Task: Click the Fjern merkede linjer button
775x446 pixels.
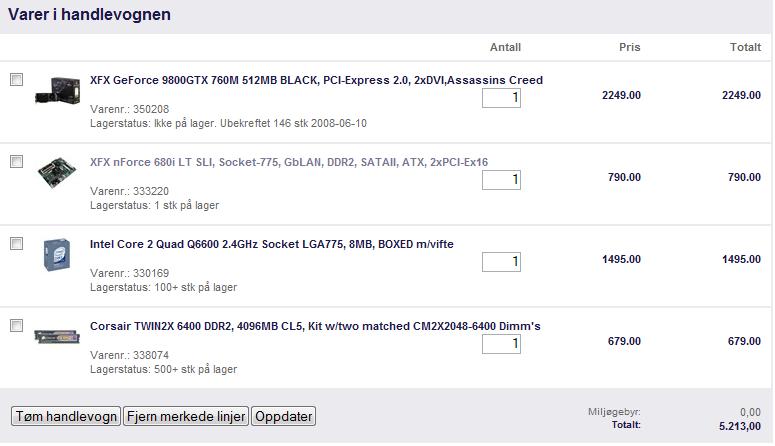Action: (186, 416)
